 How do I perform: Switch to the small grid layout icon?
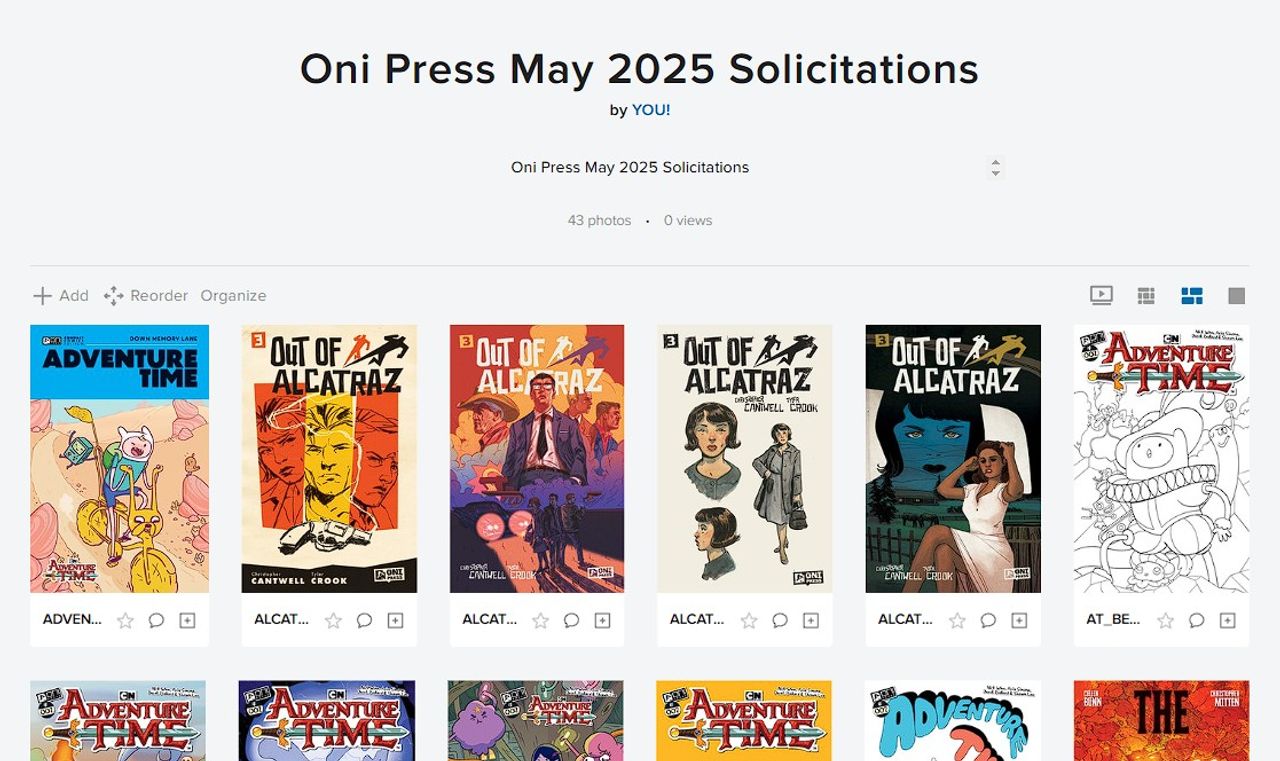coord(1146,295)
